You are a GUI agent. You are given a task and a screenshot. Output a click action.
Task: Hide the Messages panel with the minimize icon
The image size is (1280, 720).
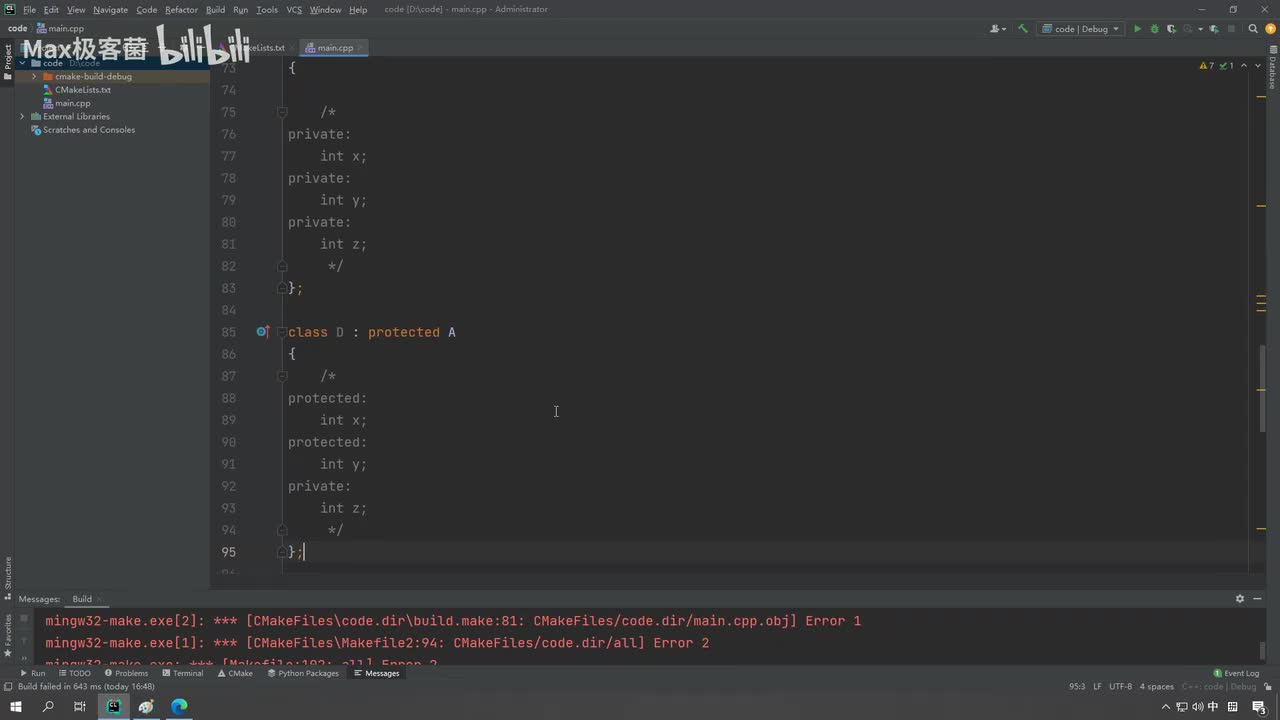[x=1259, y=599]
